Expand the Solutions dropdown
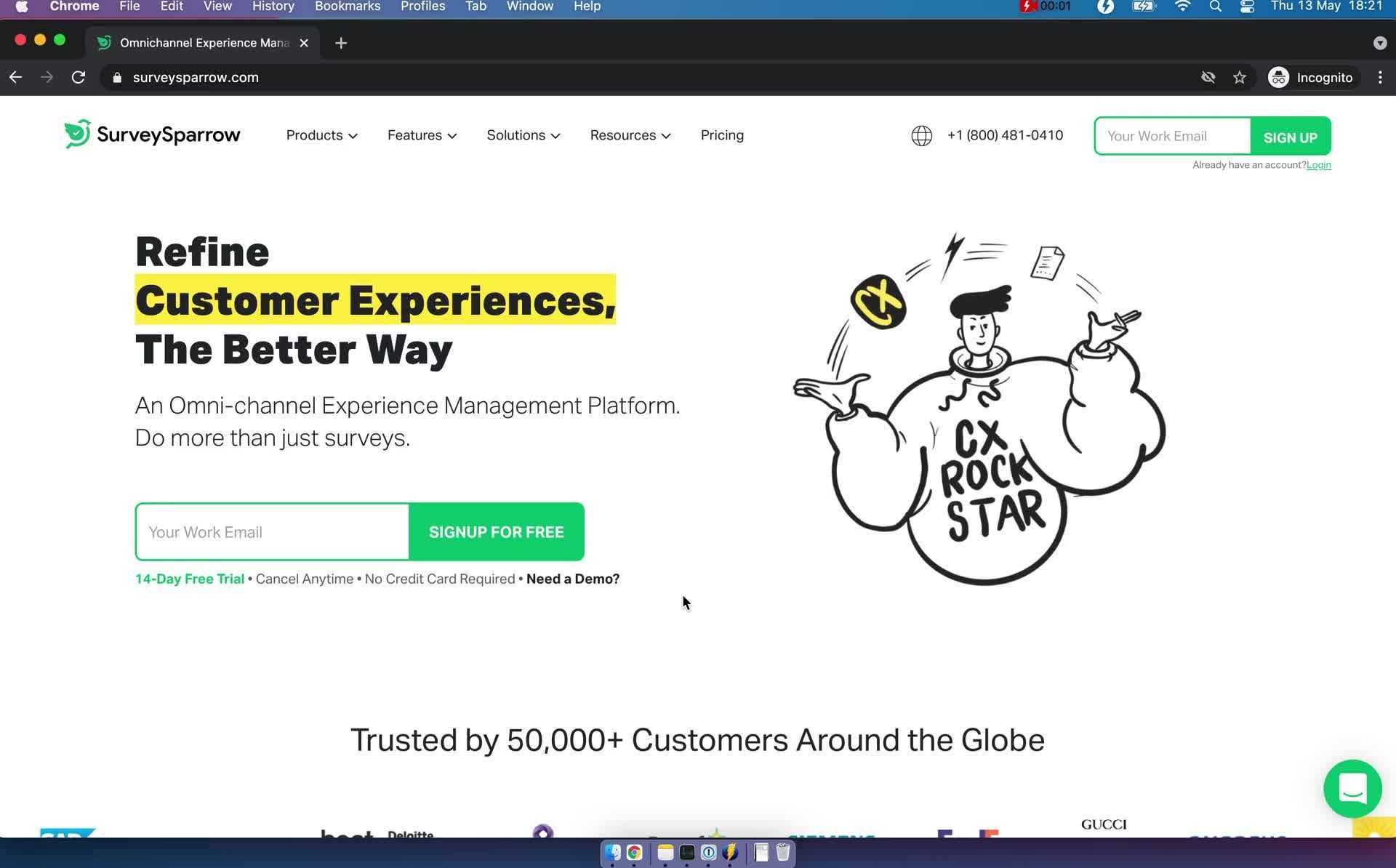1396x868 pixels. 523,135
